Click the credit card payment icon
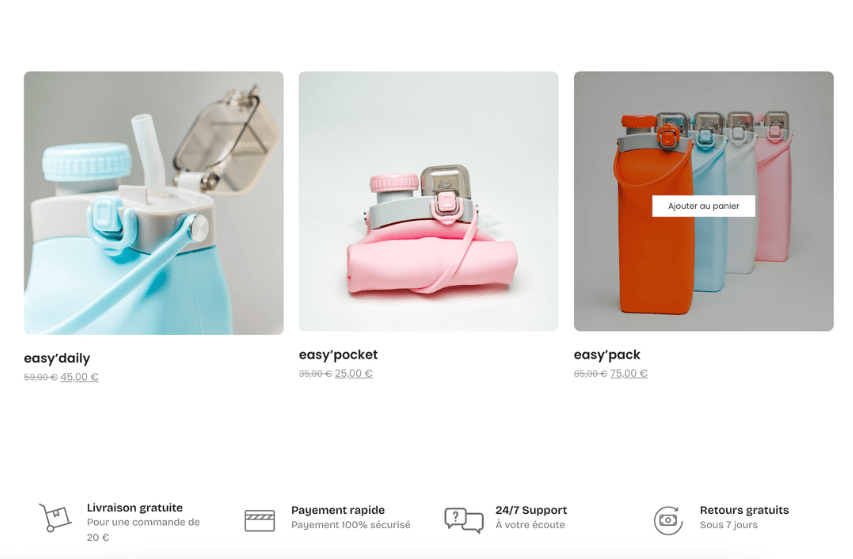This screenshot has height=559, width=853. 259,520
